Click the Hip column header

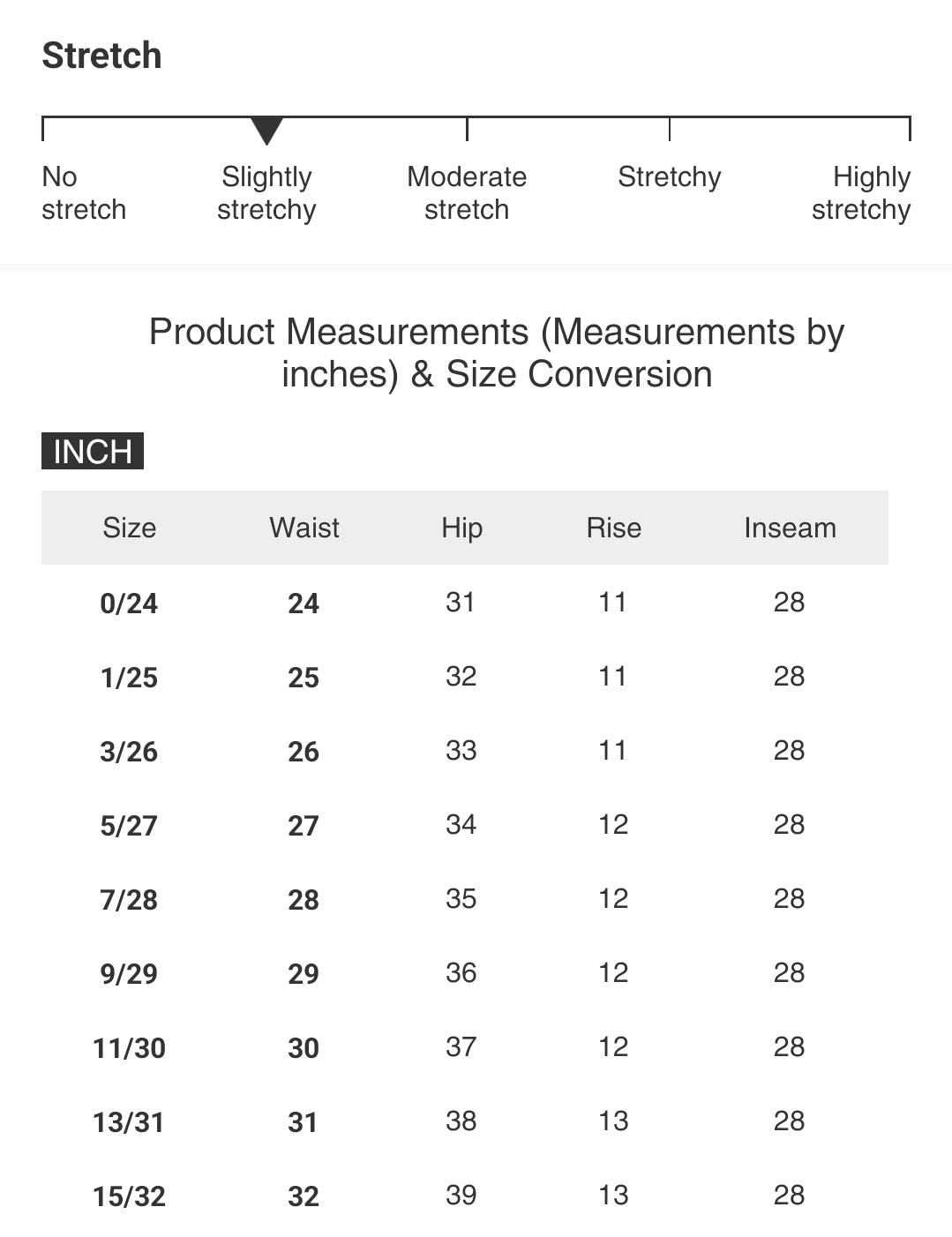pos(461,528)
